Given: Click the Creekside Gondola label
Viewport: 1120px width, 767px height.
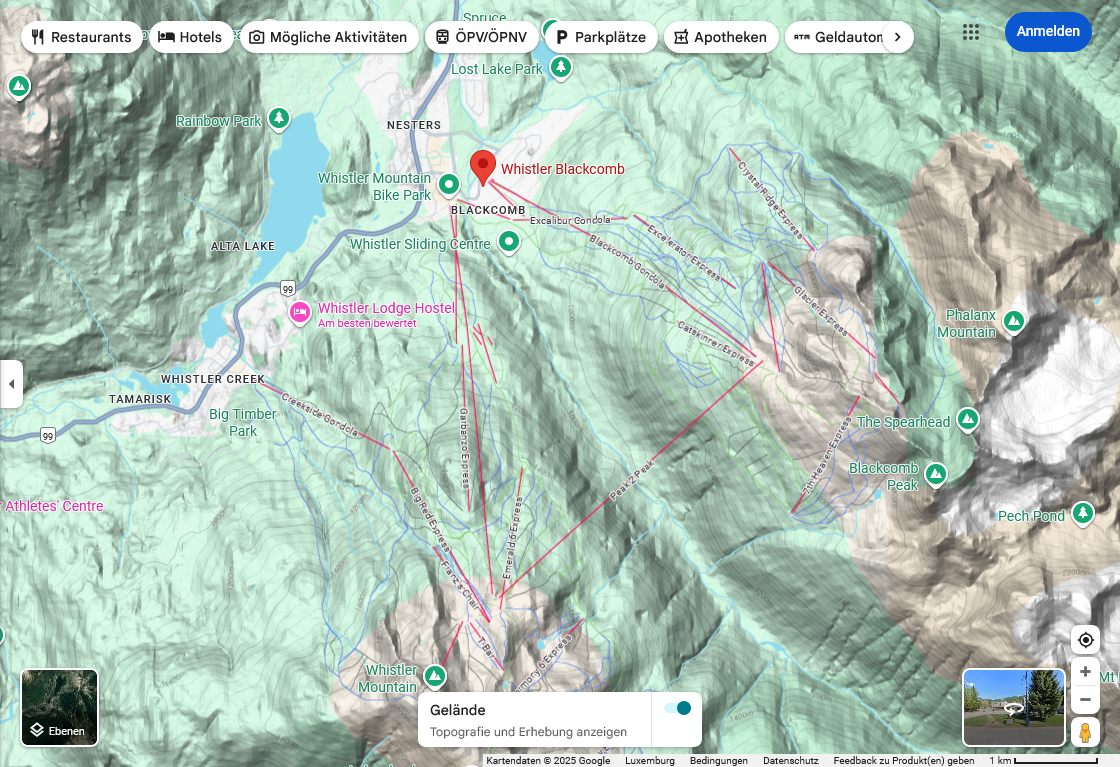Looking at the screenshot, I should [319, 414].
